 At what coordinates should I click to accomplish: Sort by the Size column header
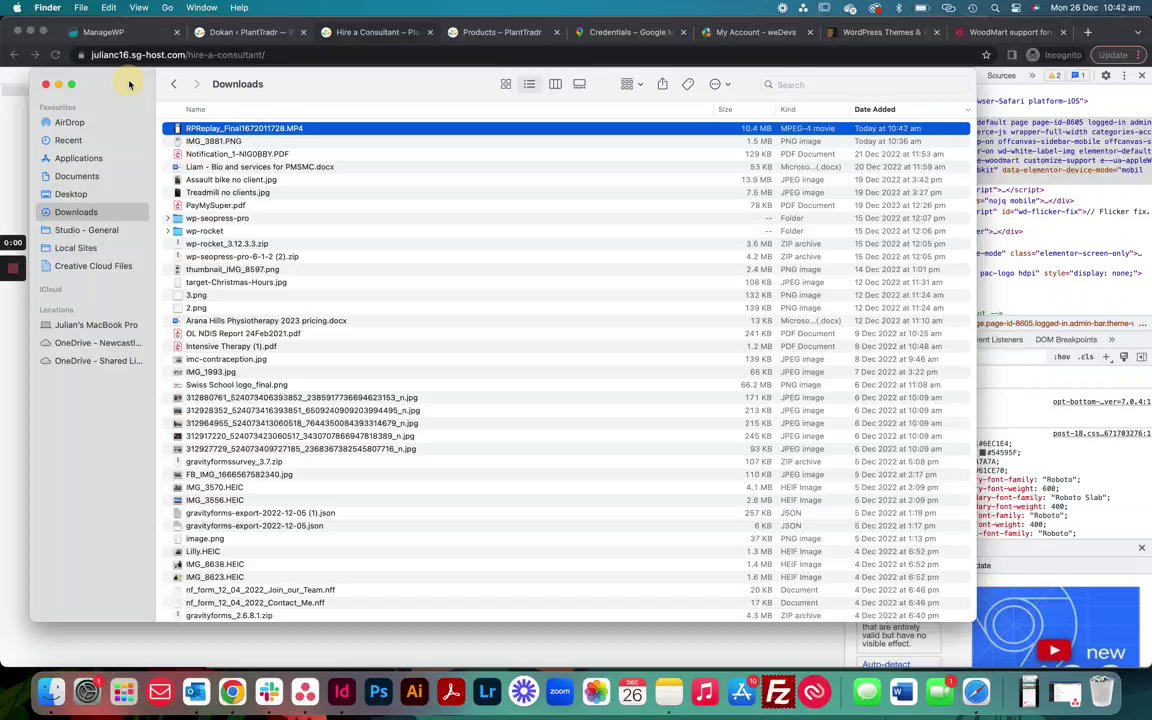point(725,109)
